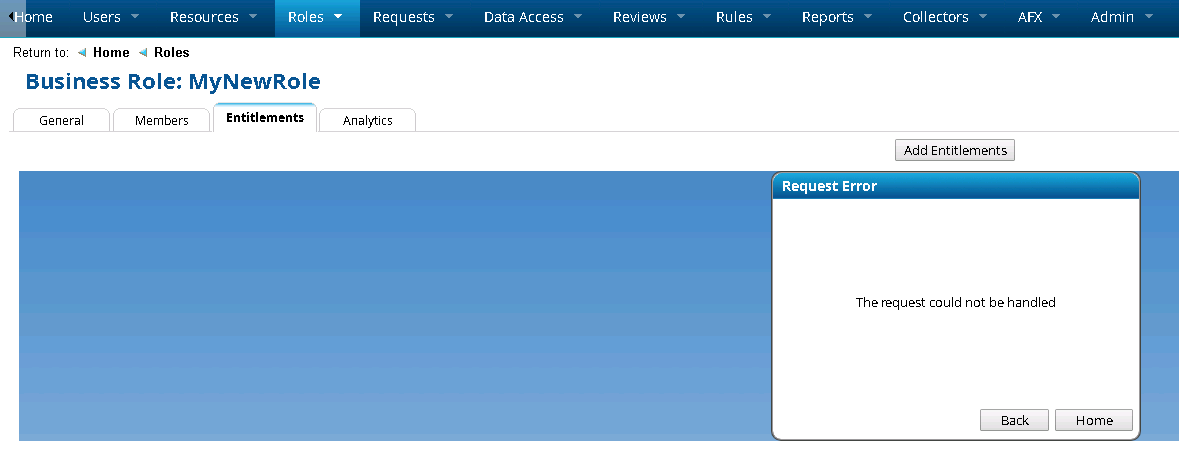Open the Reports menu
This screenshot has width=1179, height=470.
[x=837, y=17]
